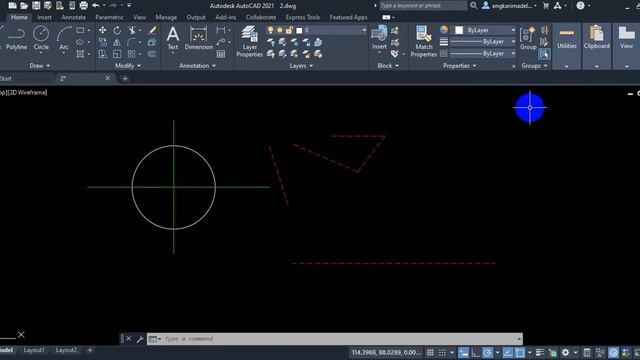
Task: Activate the Move tool
Action: coord(102,30)
